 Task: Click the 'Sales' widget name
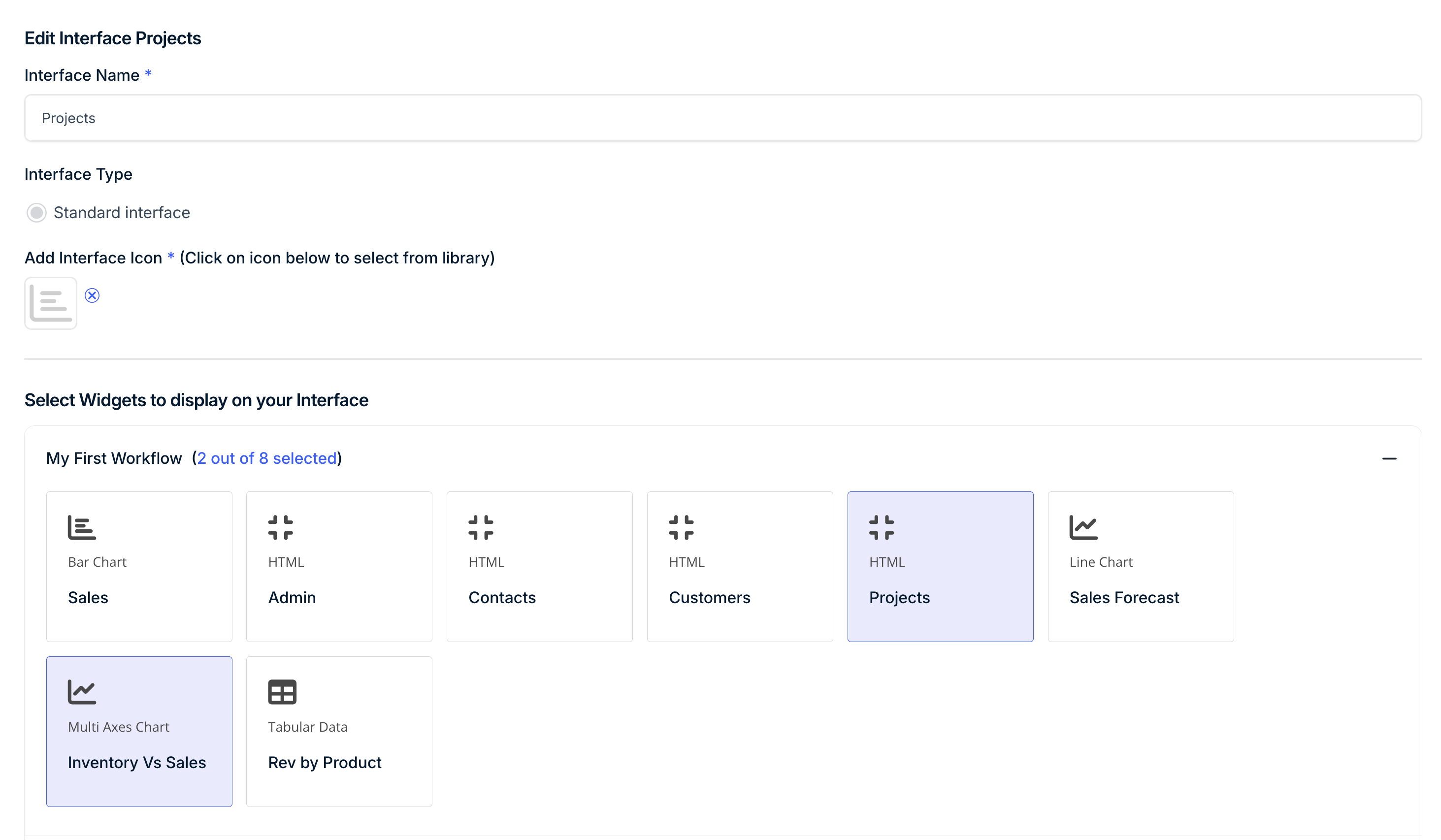pos(88,598)
